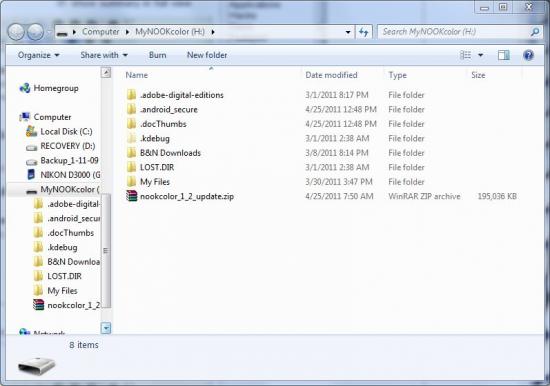Click the 4/25/2011 7:50 AM date cell
This screenshot has width=550, height=386.
click(339, 196)
